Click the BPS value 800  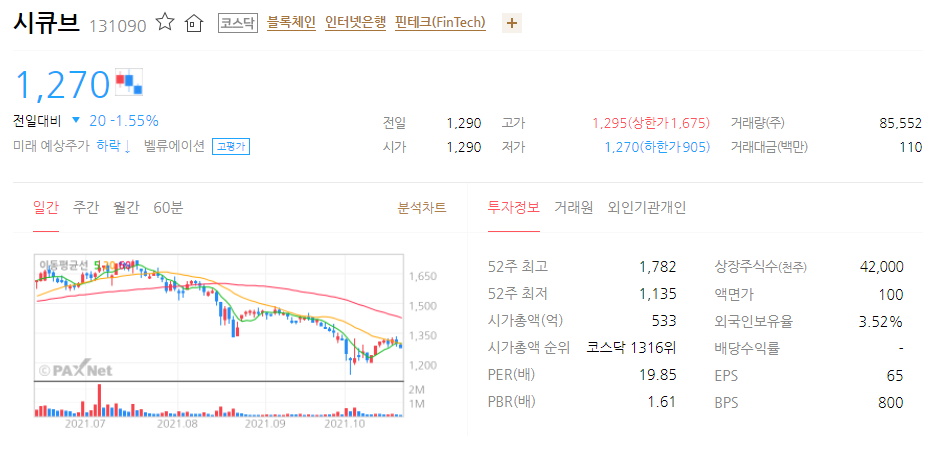[891, 402]
